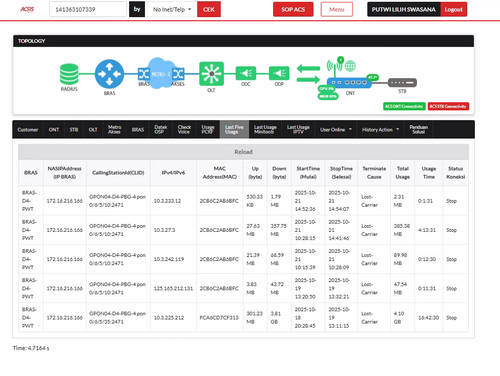Focus the customer number input field
This screenshot has width=500, height=376.
pos(88,9)
